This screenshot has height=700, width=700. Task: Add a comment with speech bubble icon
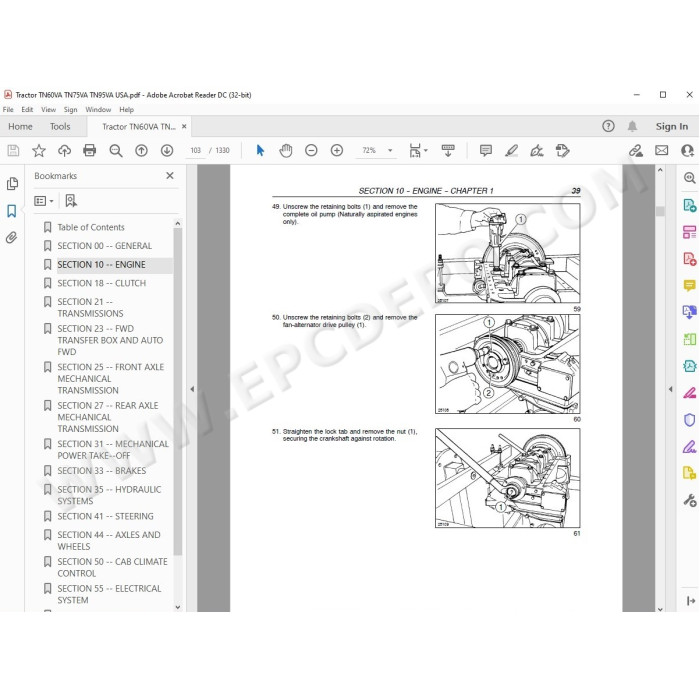click(486, 150)
